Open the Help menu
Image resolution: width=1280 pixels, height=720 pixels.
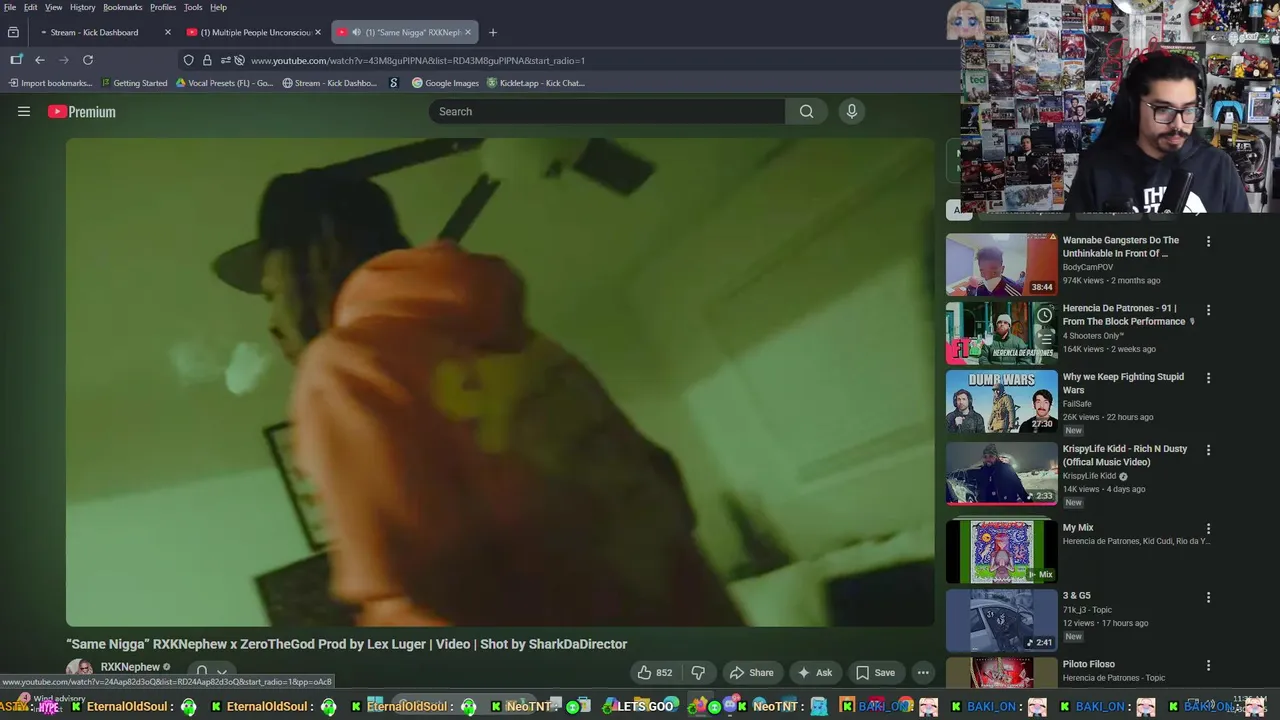pos(218,7)
